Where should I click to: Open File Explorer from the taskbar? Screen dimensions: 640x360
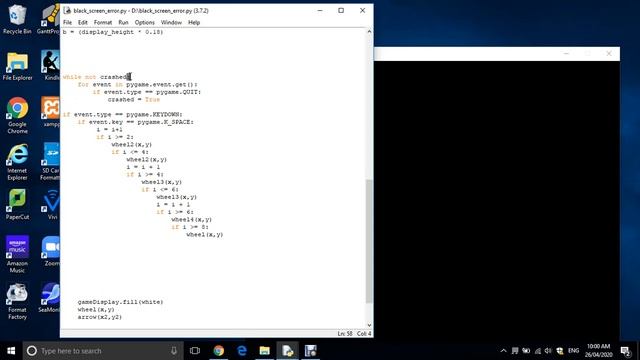point(264,351)
